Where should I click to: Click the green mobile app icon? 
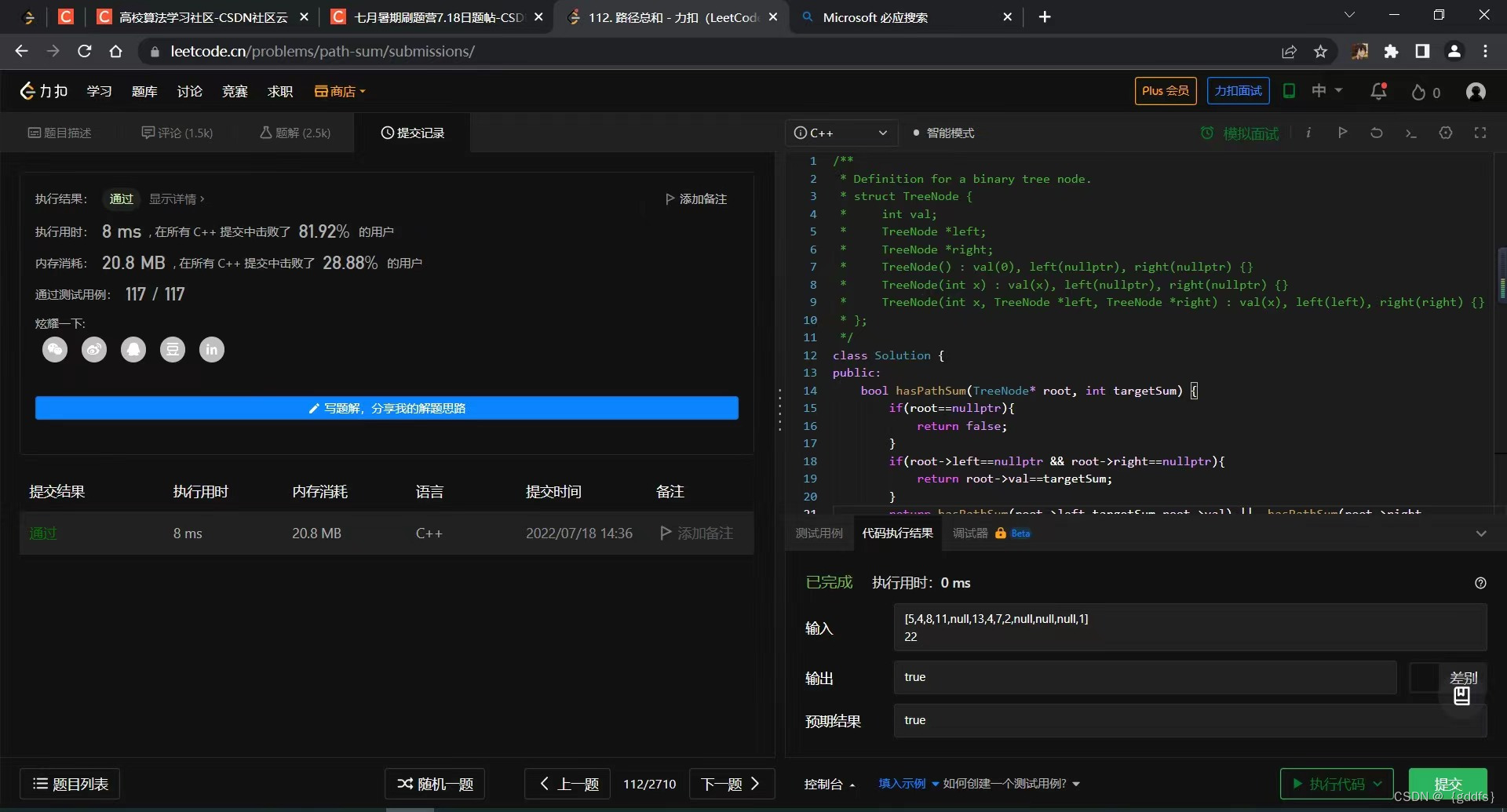tap(1289, 91)
